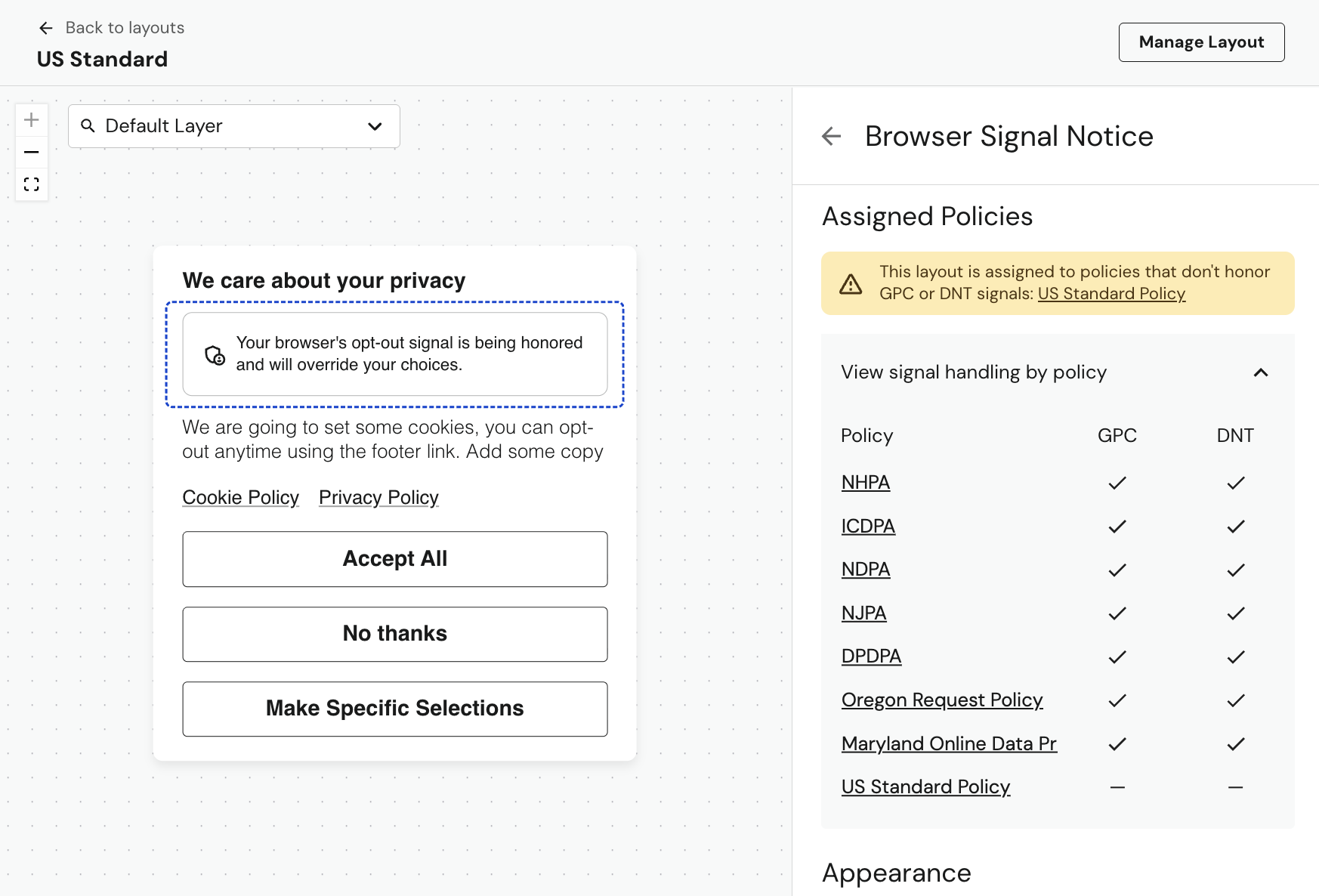Collapse the View signal handling by policy section
1319x896 pixels.
(x=1260, y=372)
